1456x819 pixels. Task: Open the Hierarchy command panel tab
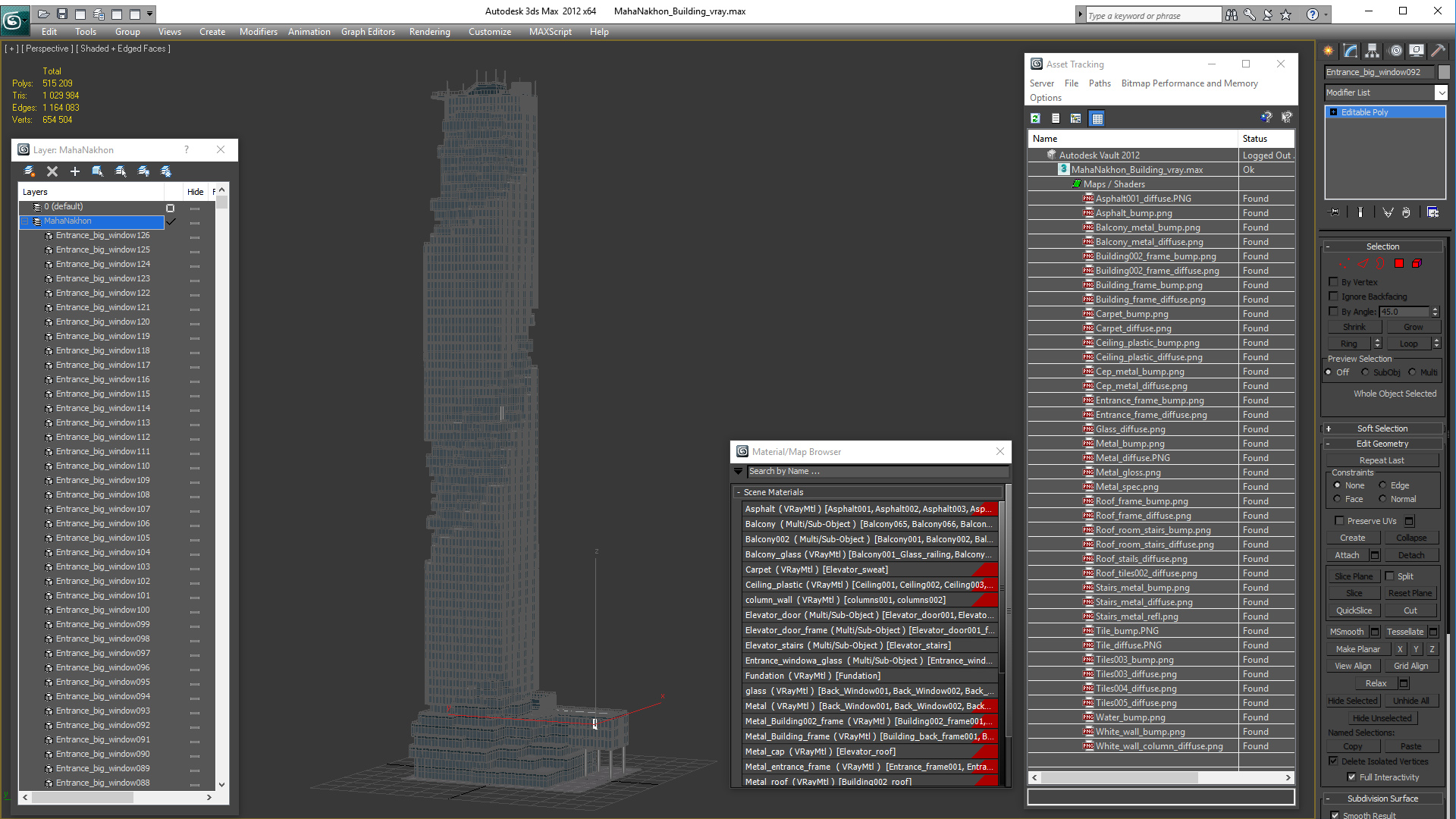(x=1373, y=51)
